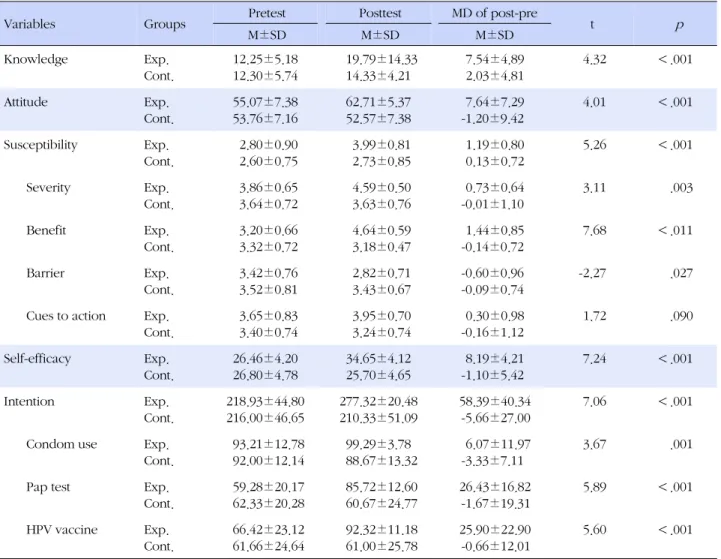This screenshot has height=559, width=721.
Task: Click t value -2.27
Action: [x=592, y=273]
